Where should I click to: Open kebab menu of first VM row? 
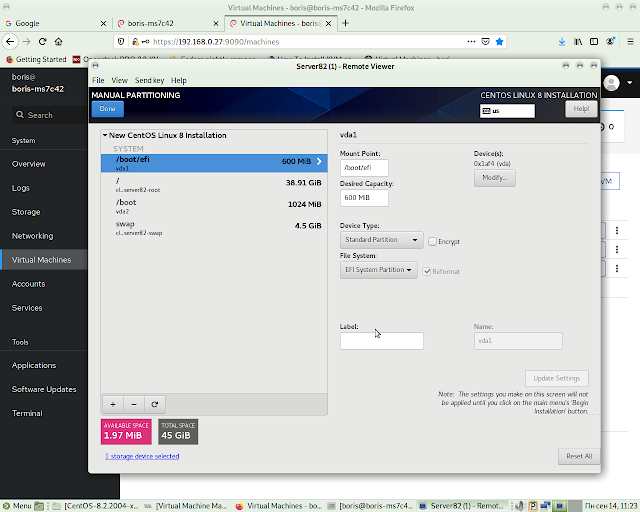(617, 230)
